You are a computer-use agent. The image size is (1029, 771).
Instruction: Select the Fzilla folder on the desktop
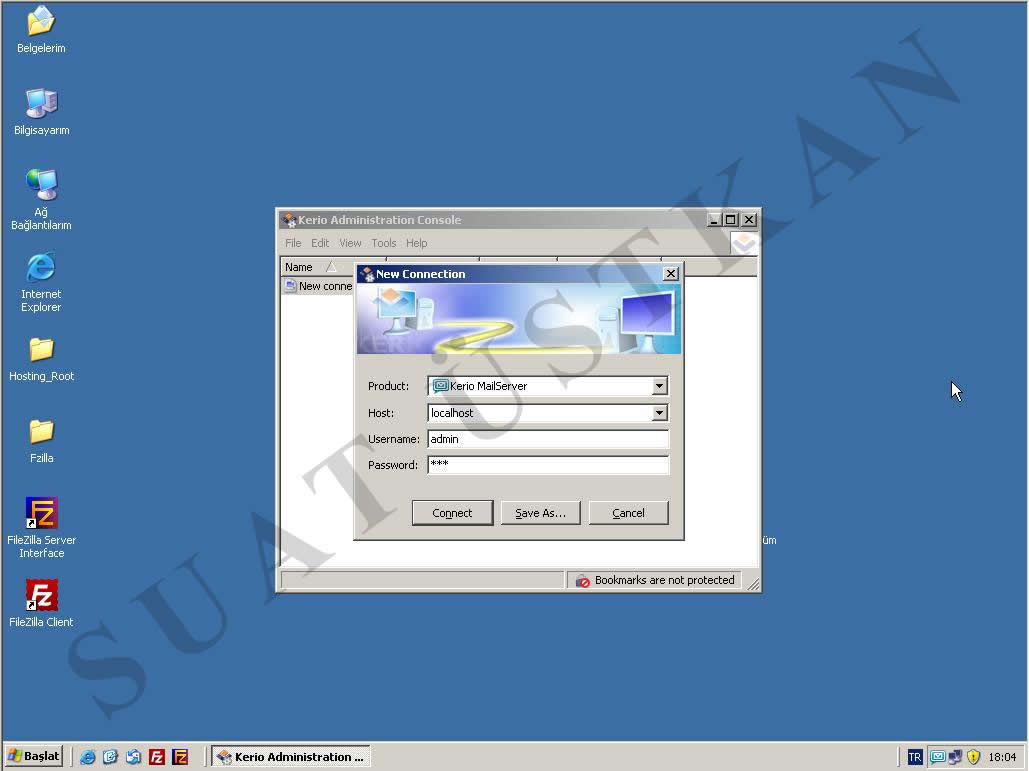coord(41,441)
